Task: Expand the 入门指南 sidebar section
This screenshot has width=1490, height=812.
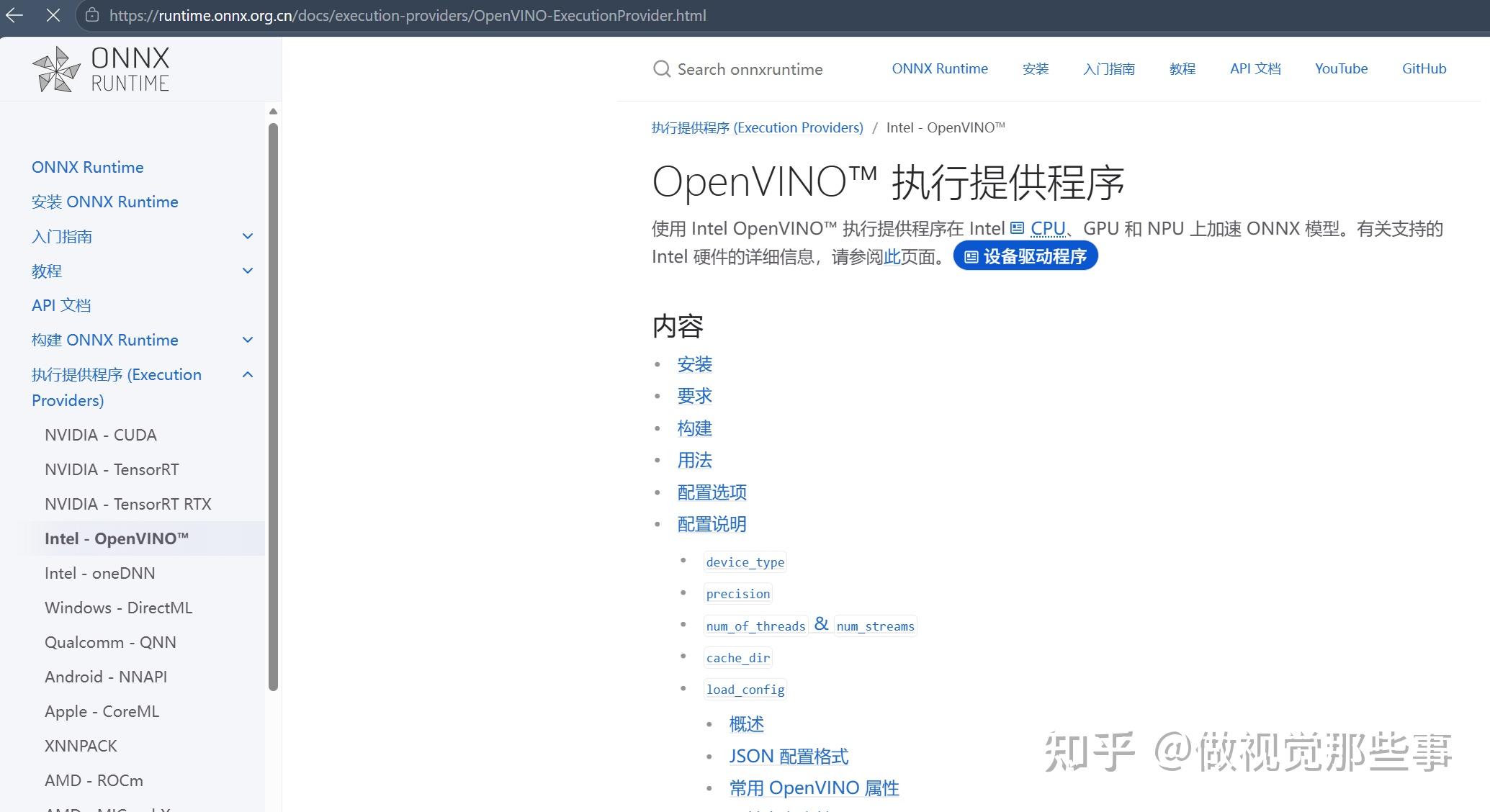Action: 248,236
